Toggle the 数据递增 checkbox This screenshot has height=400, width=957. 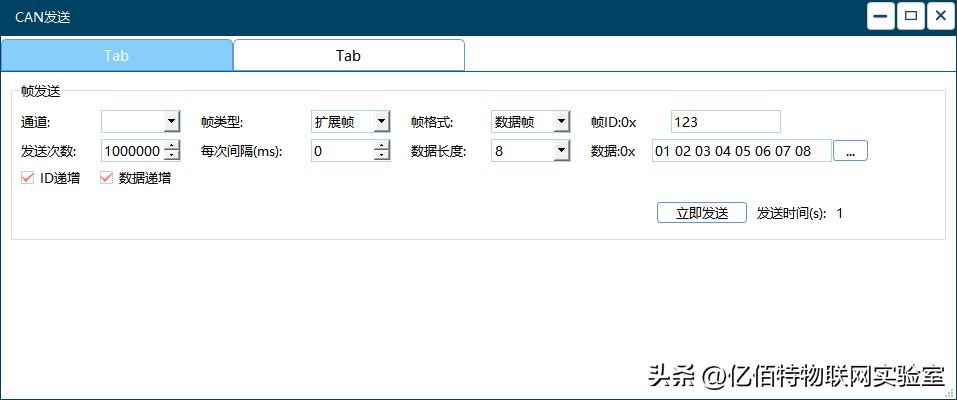tap(107, 178)
